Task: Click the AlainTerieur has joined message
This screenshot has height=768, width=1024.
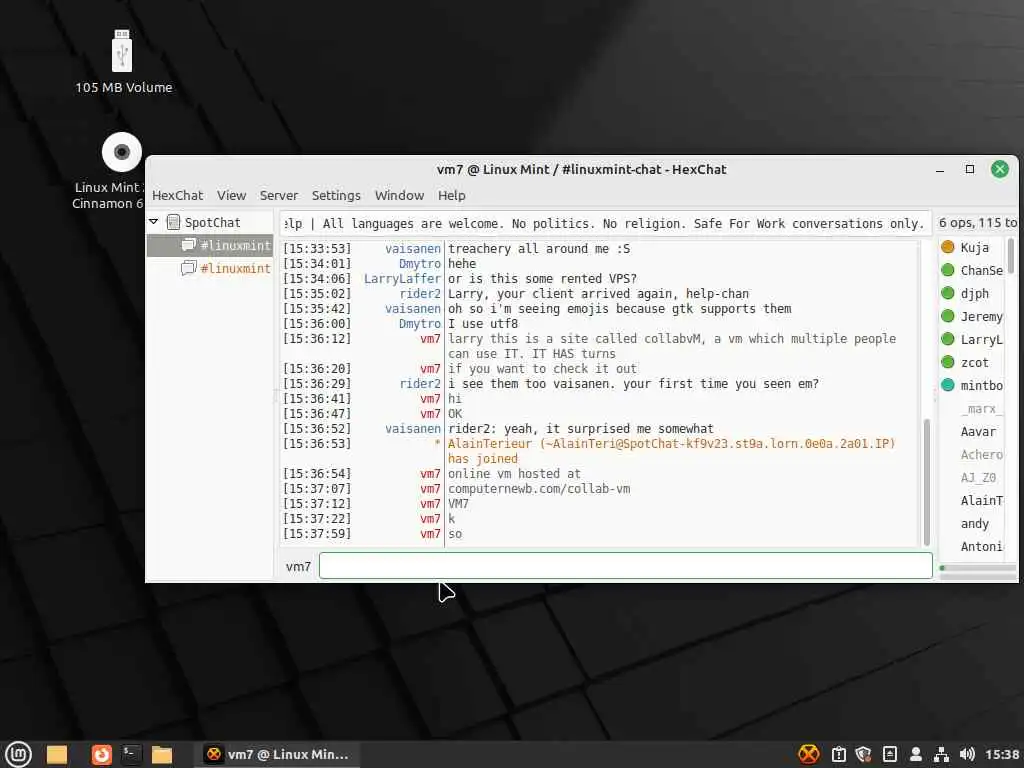Action: (671, 451)
